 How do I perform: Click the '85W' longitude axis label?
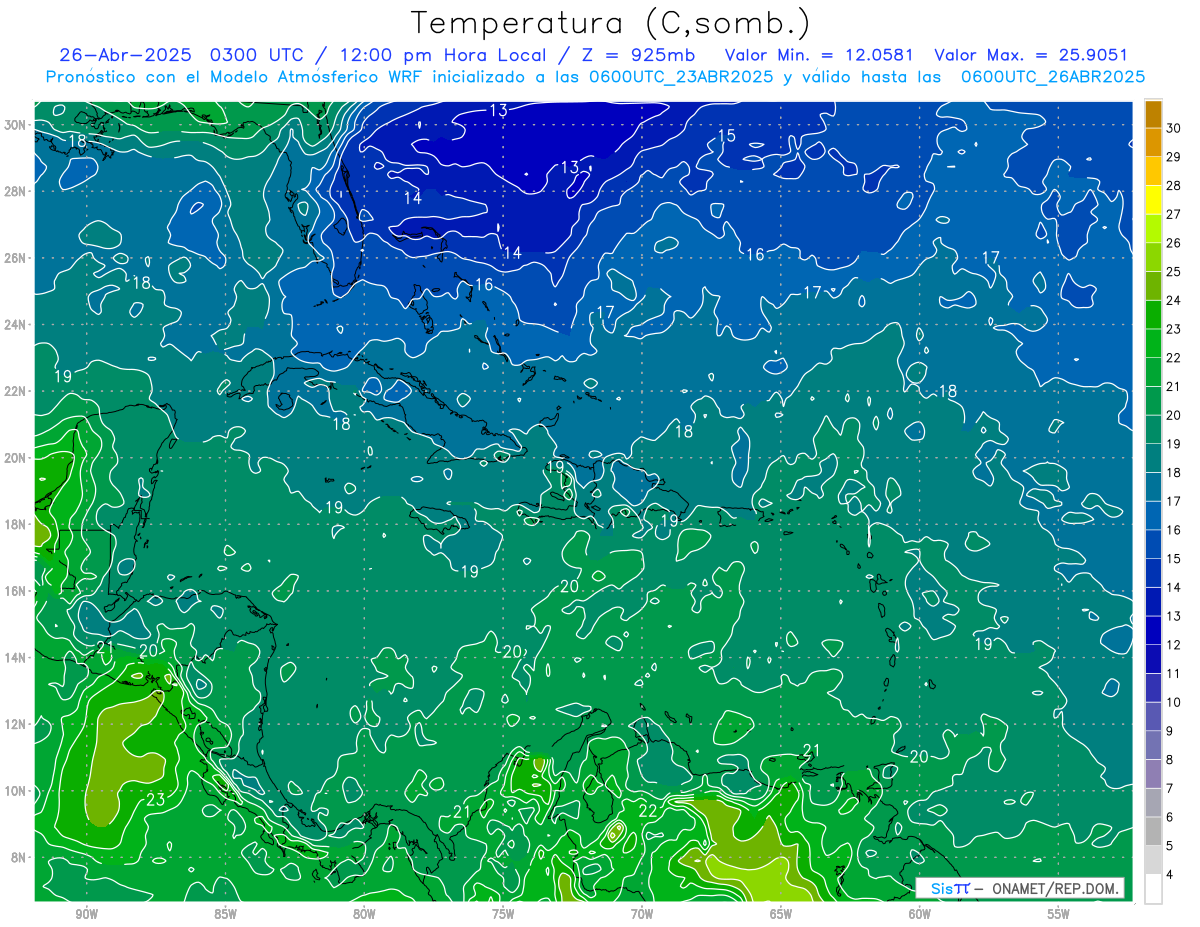tap(225, 915)
